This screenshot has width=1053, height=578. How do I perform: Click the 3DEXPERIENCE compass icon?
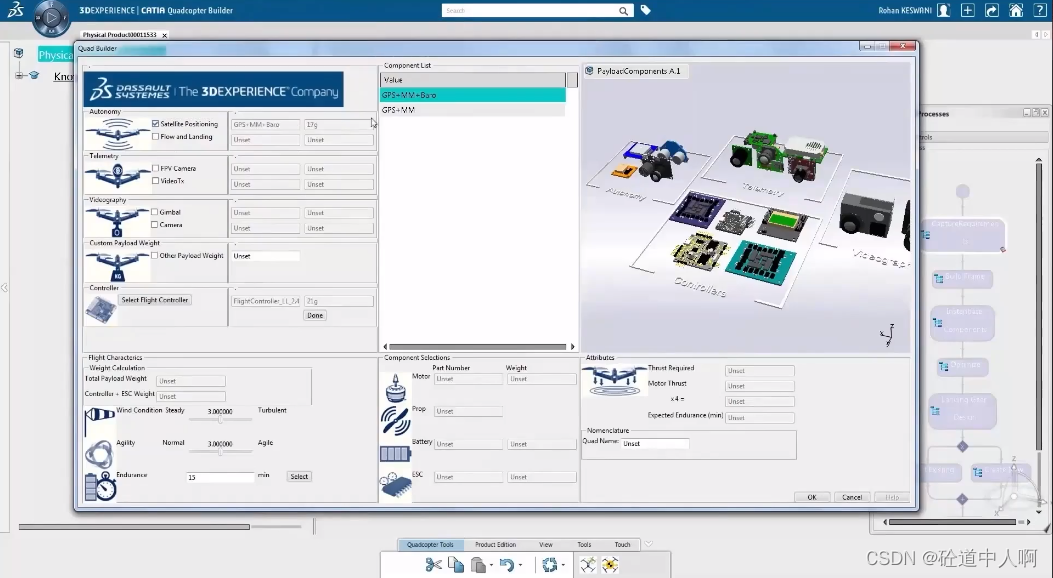click(x=51, y=17)
